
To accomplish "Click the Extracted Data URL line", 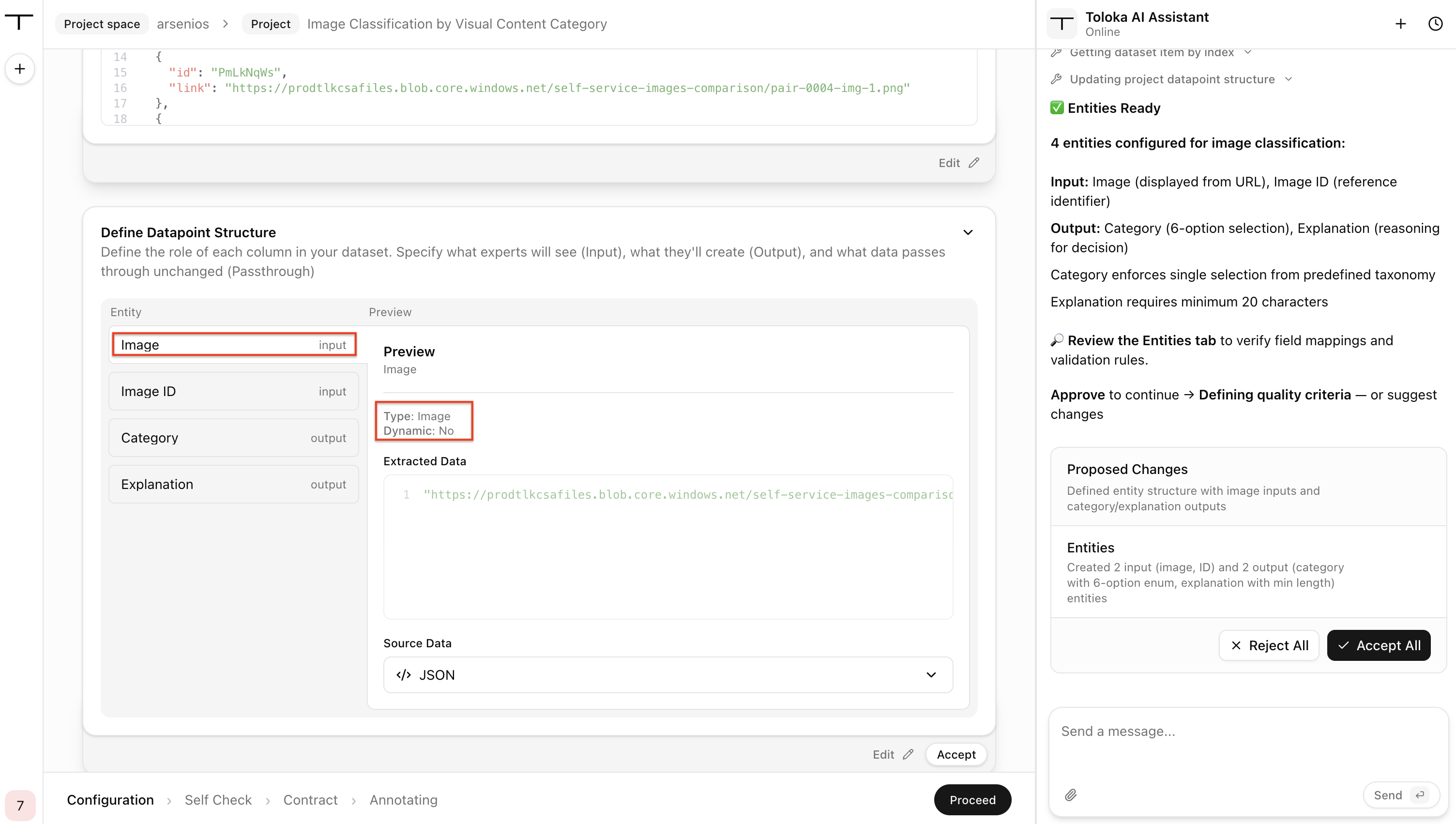I will (x=688, y=495).
